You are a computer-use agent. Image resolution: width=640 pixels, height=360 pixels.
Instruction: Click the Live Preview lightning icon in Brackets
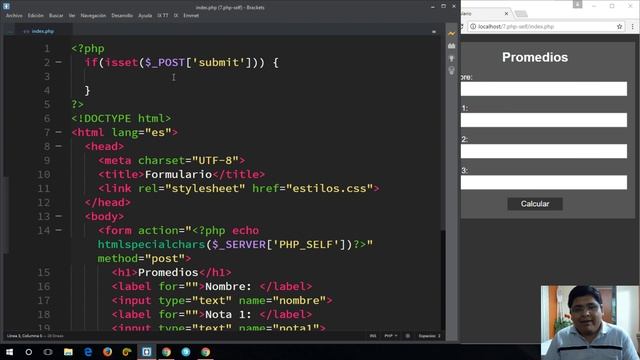[451, 33]
